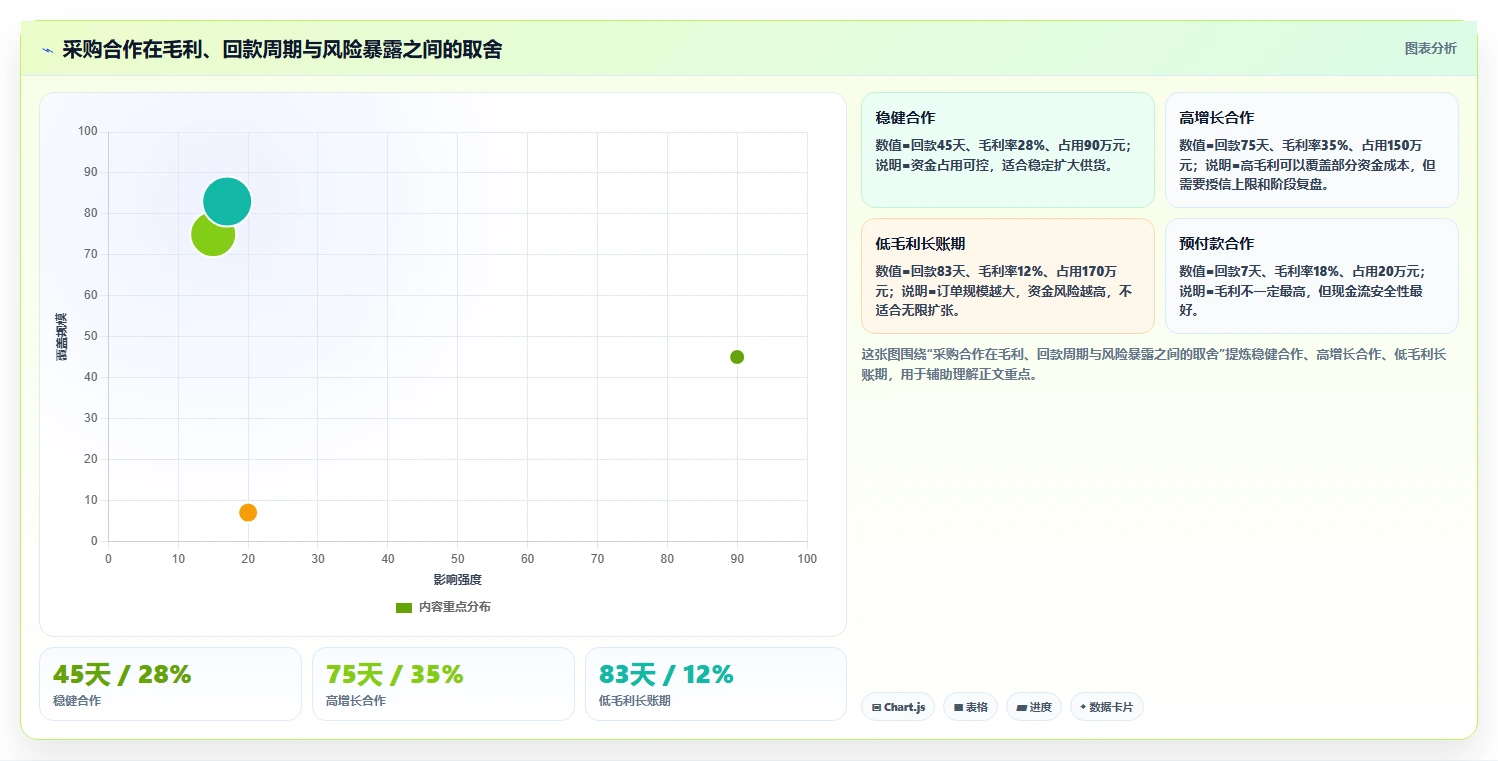This screenshot has width=1498, height=761.
Task: Click the Chart.js chip icon
Action: coord(876,707)
